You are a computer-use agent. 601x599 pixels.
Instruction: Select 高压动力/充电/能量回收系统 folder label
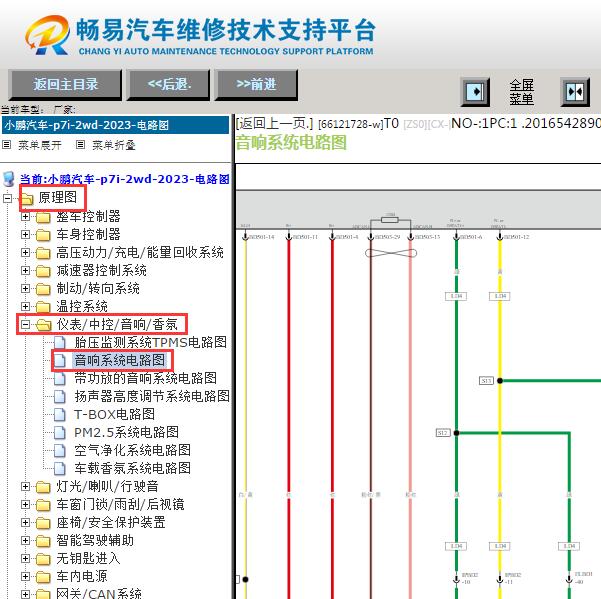[x=140, y=253]
